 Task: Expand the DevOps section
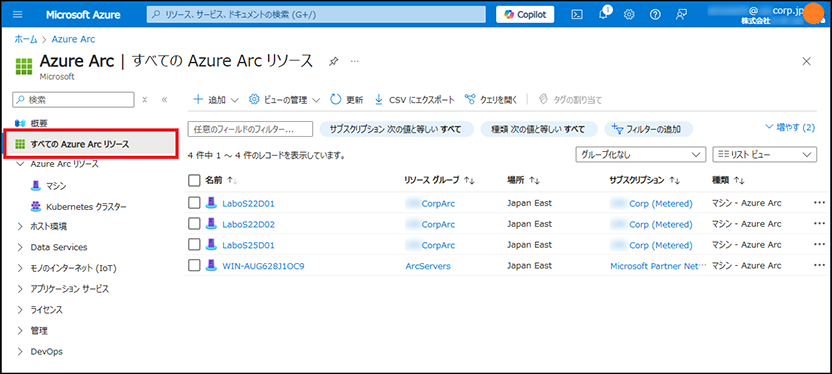tap(20, 351)
